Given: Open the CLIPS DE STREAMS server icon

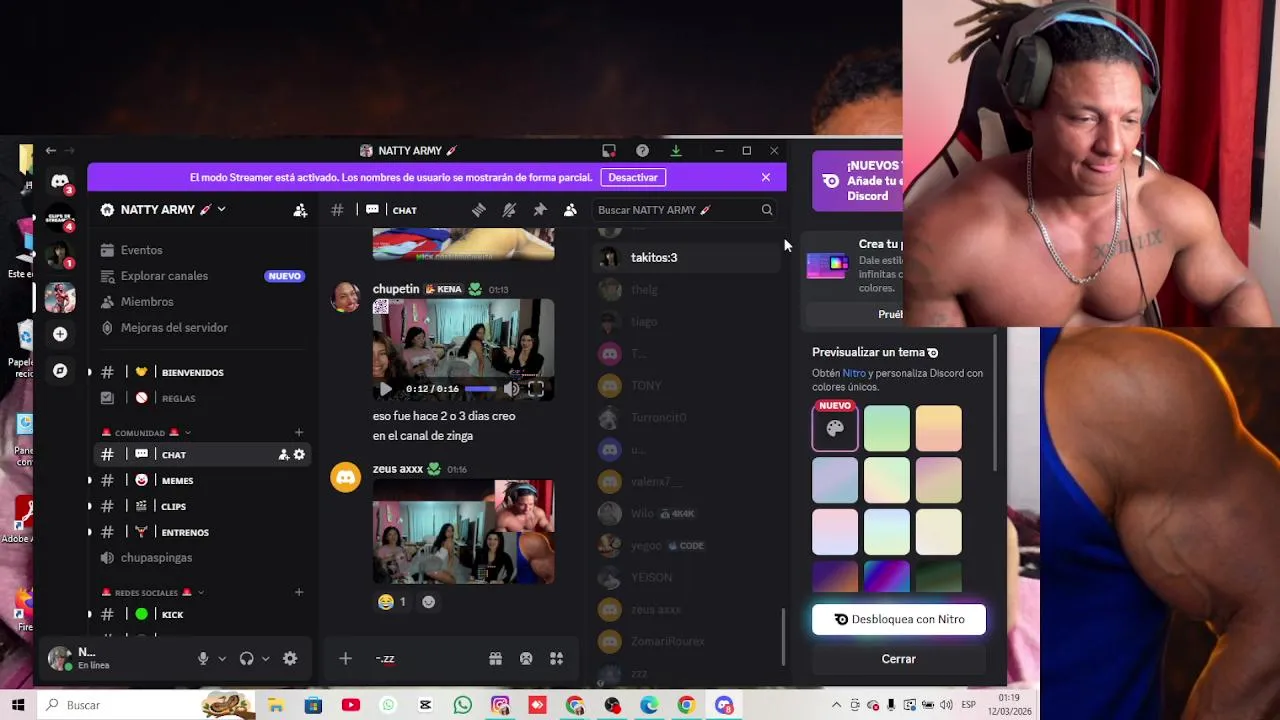Looking at the screenshot, I should click(x=60, y=219).
